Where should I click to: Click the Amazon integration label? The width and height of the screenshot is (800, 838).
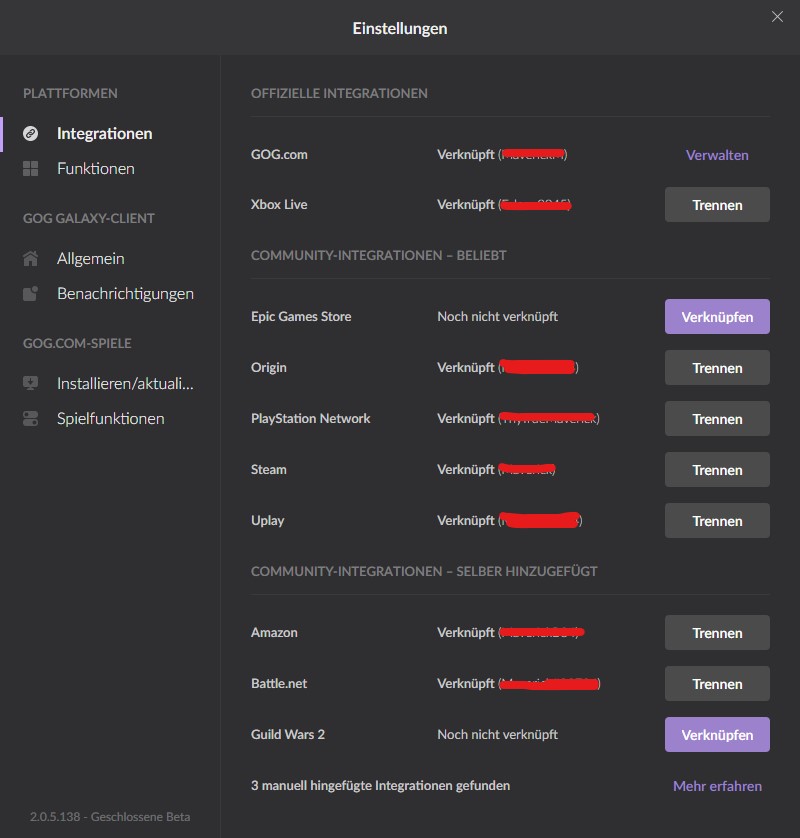coord(274,633)
